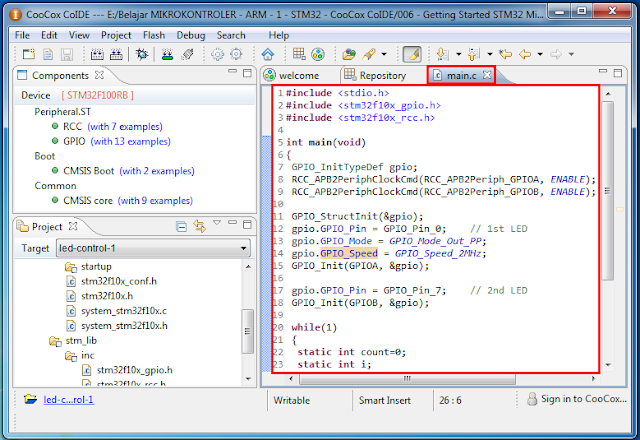Click the editor vertical scrollbar thumb
Image resolution: width=640 pixels, height=440 pixels.
(608, 191)
